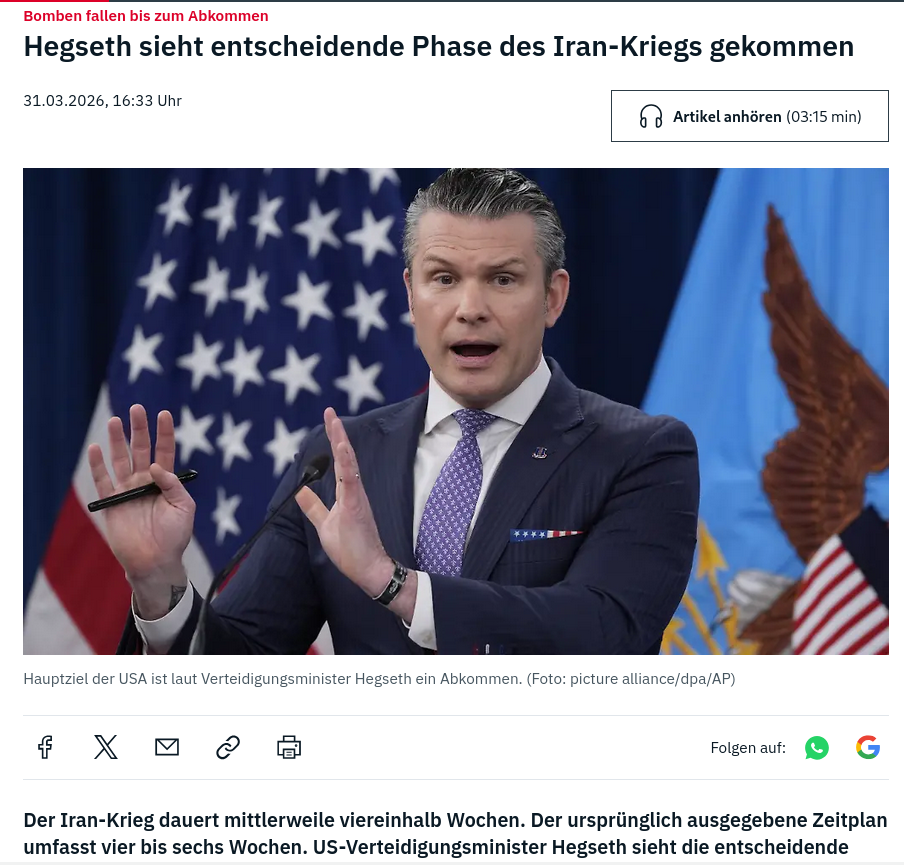Click the 'Folgen auf:' label
This screenshot has width=904, height=866.
pyautogui.click(x=748, y=748)
